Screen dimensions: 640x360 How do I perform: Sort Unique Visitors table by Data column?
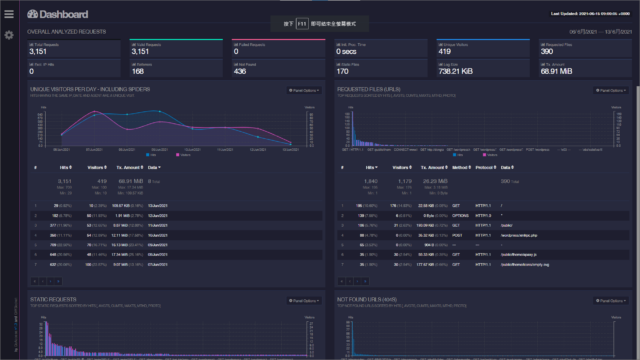[x=154, y=167]
